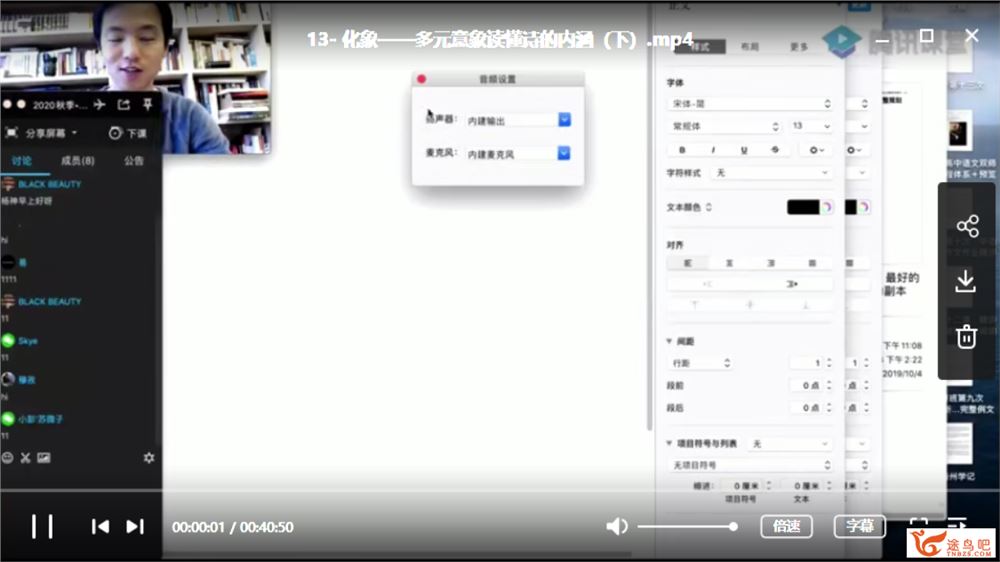Collapse the 间距 spacing section
The image size is (1000, 562).
669,341
